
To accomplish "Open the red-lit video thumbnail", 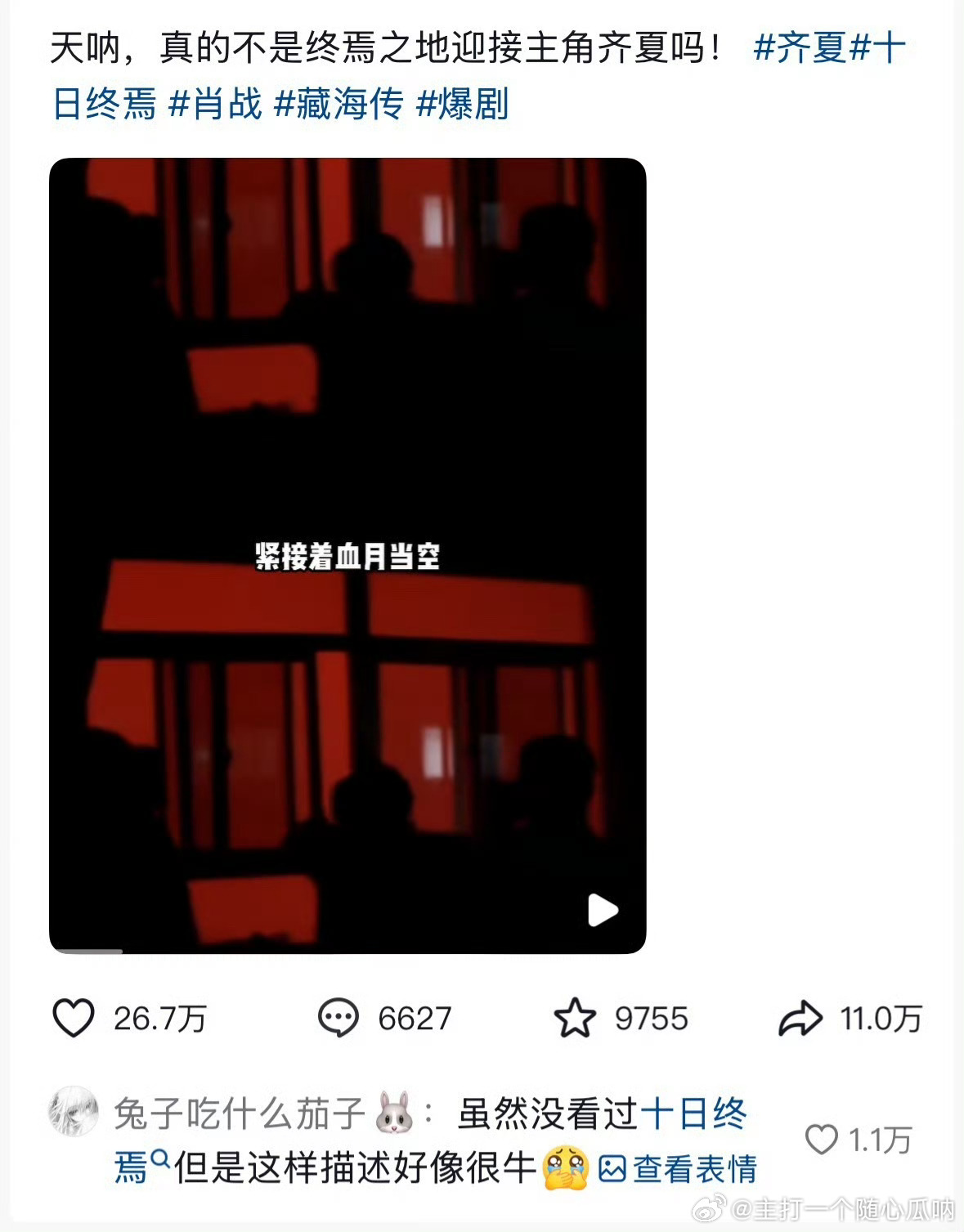I will 347,556.
